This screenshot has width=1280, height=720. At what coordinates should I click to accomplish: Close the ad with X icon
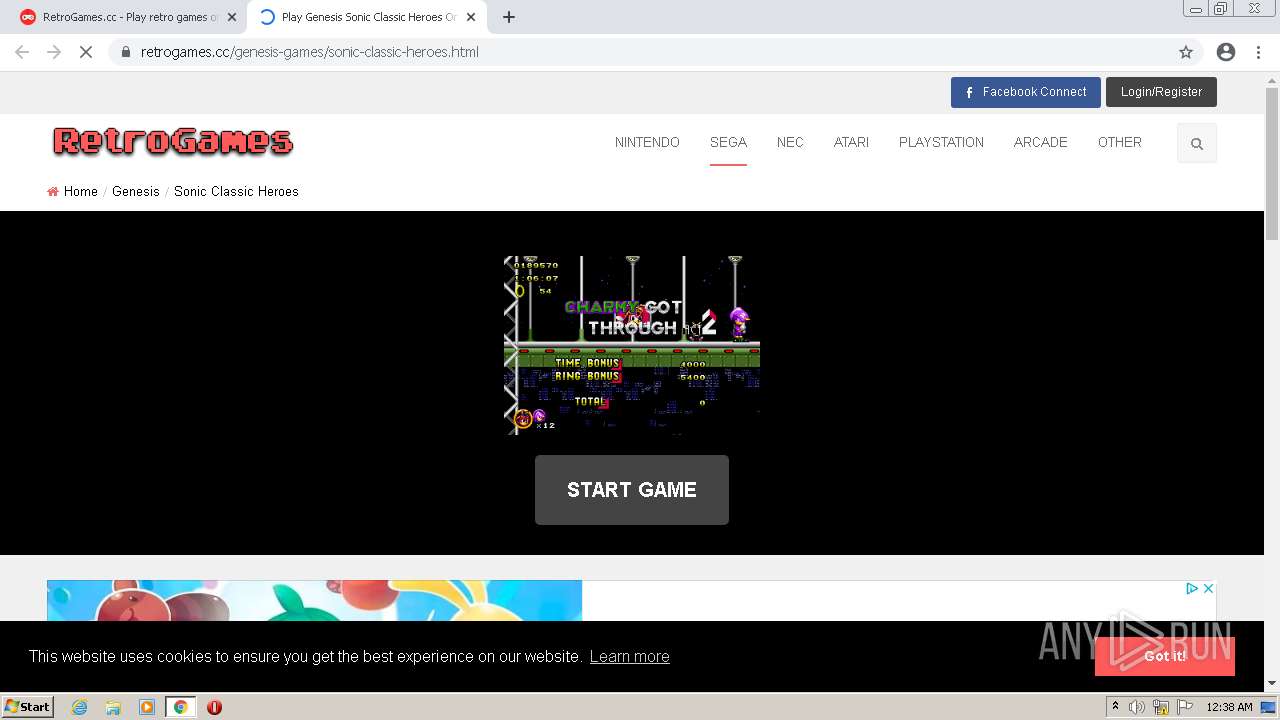click(1208, 588)
